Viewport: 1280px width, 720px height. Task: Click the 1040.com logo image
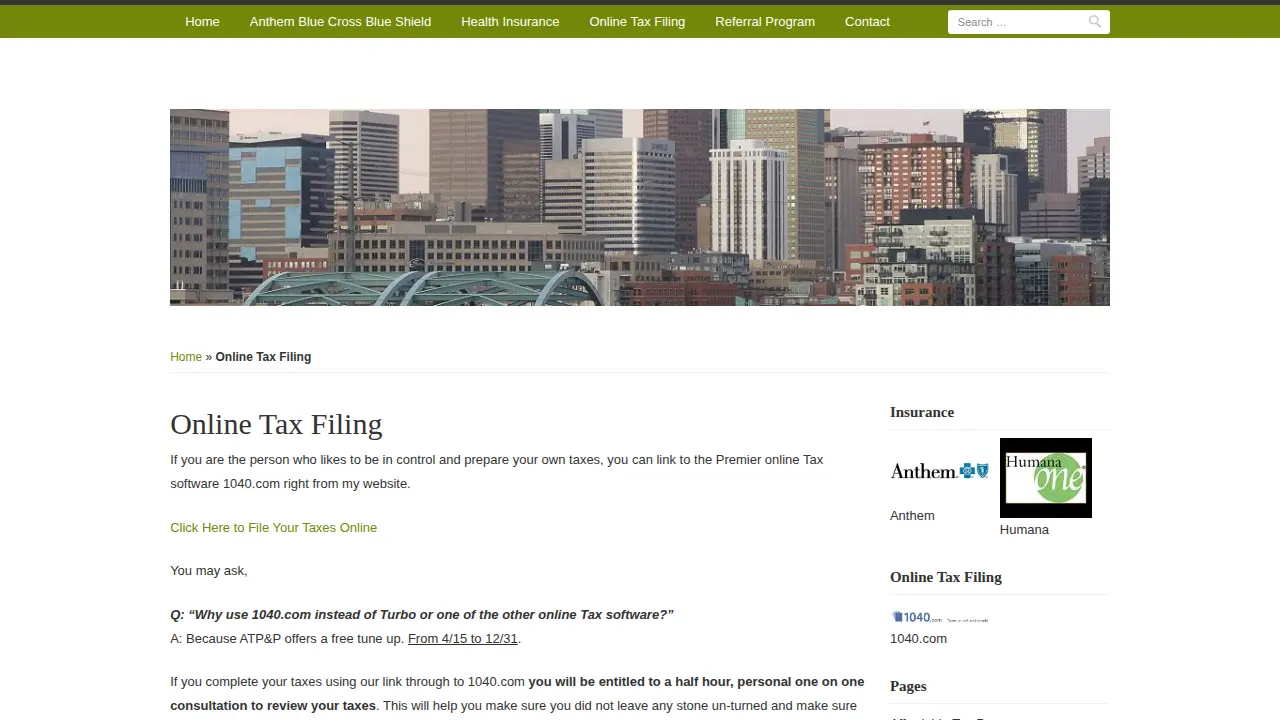tap(940, 617)
